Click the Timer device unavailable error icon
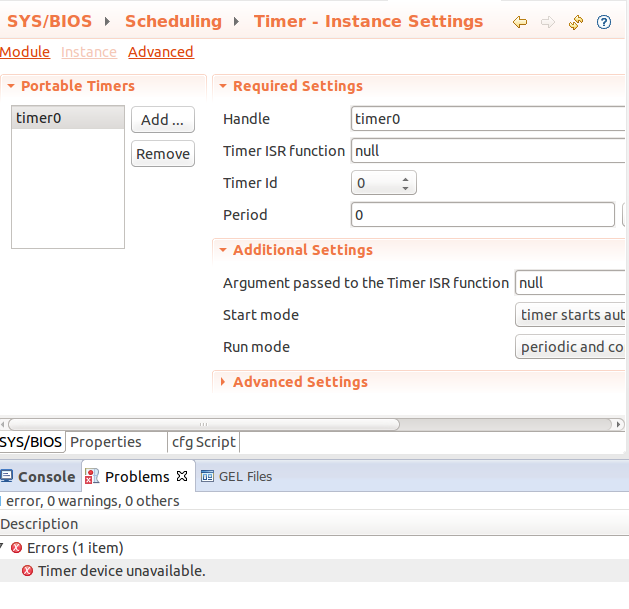Image resolution: width=629 pixels, height=609 pixels. tap(27, 570)
